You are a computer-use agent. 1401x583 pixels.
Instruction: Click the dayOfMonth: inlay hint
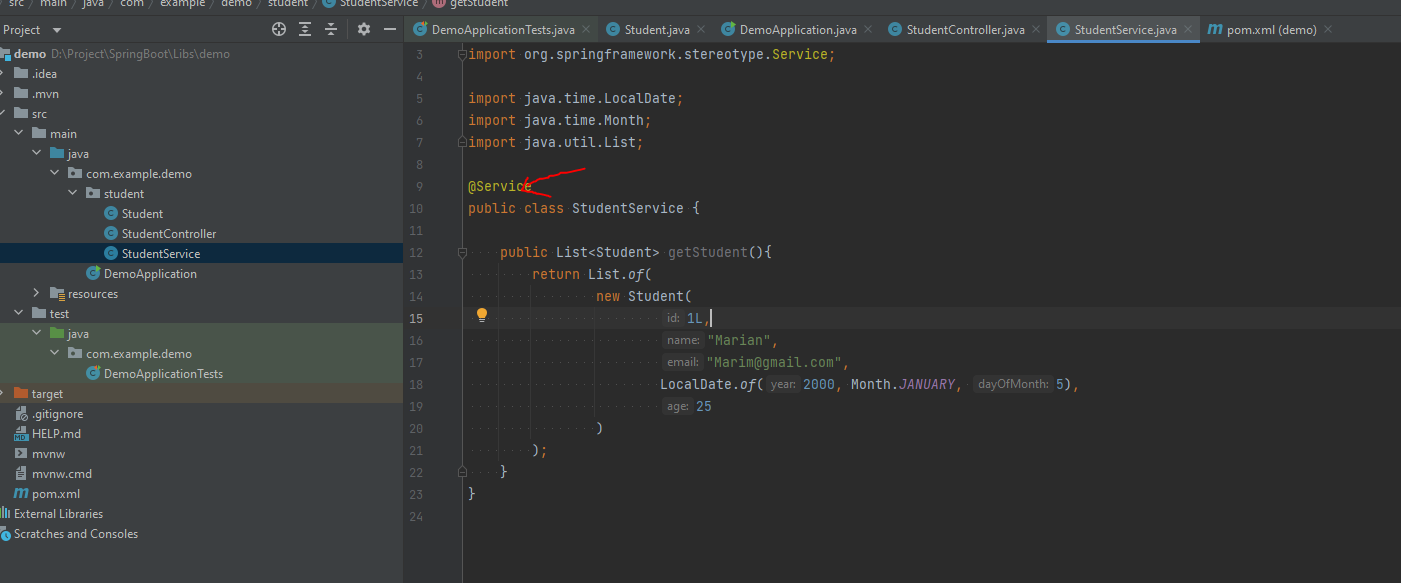click(1013, 385)
